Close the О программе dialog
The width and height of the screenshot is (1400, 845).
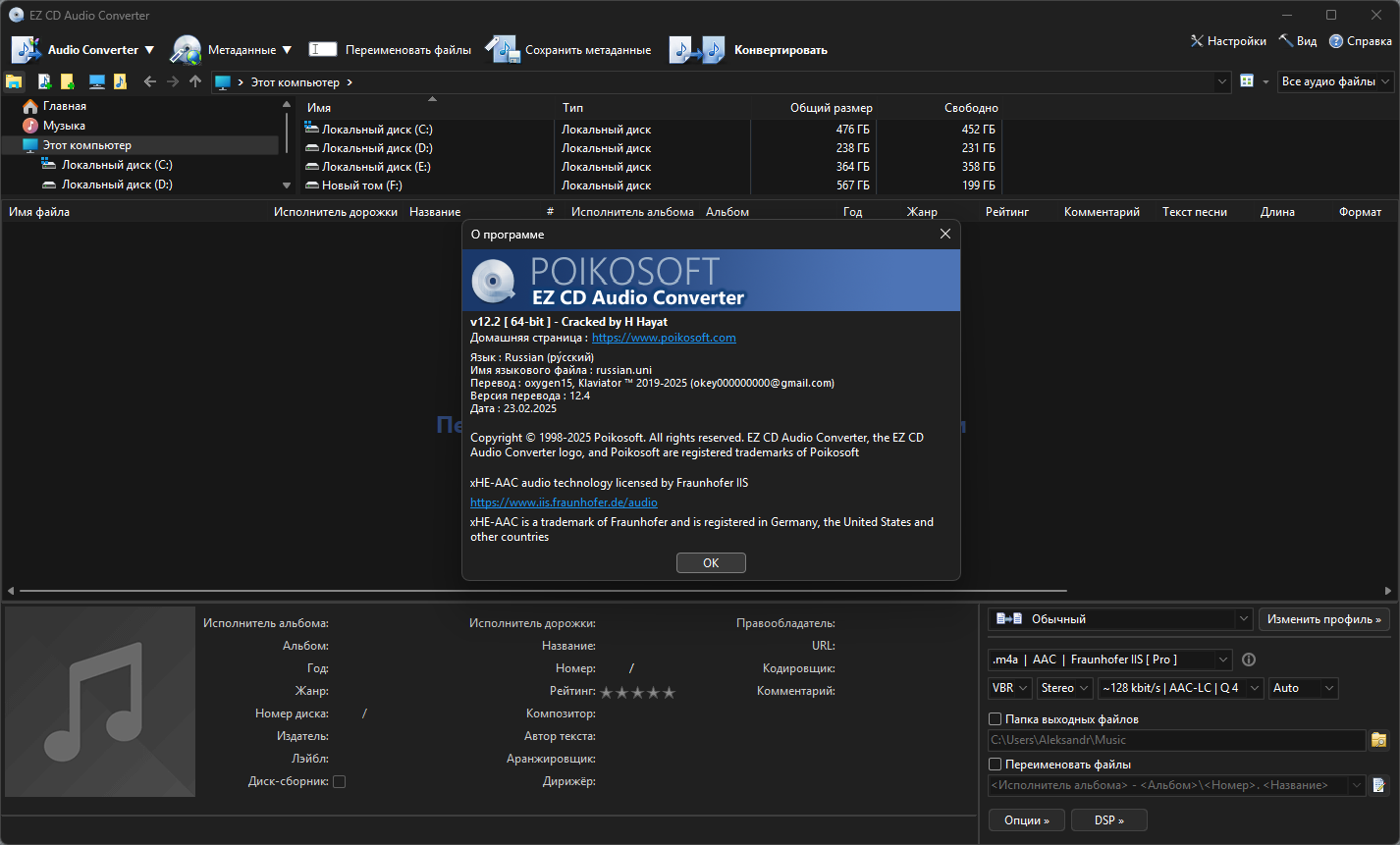(x=945, y=234)
